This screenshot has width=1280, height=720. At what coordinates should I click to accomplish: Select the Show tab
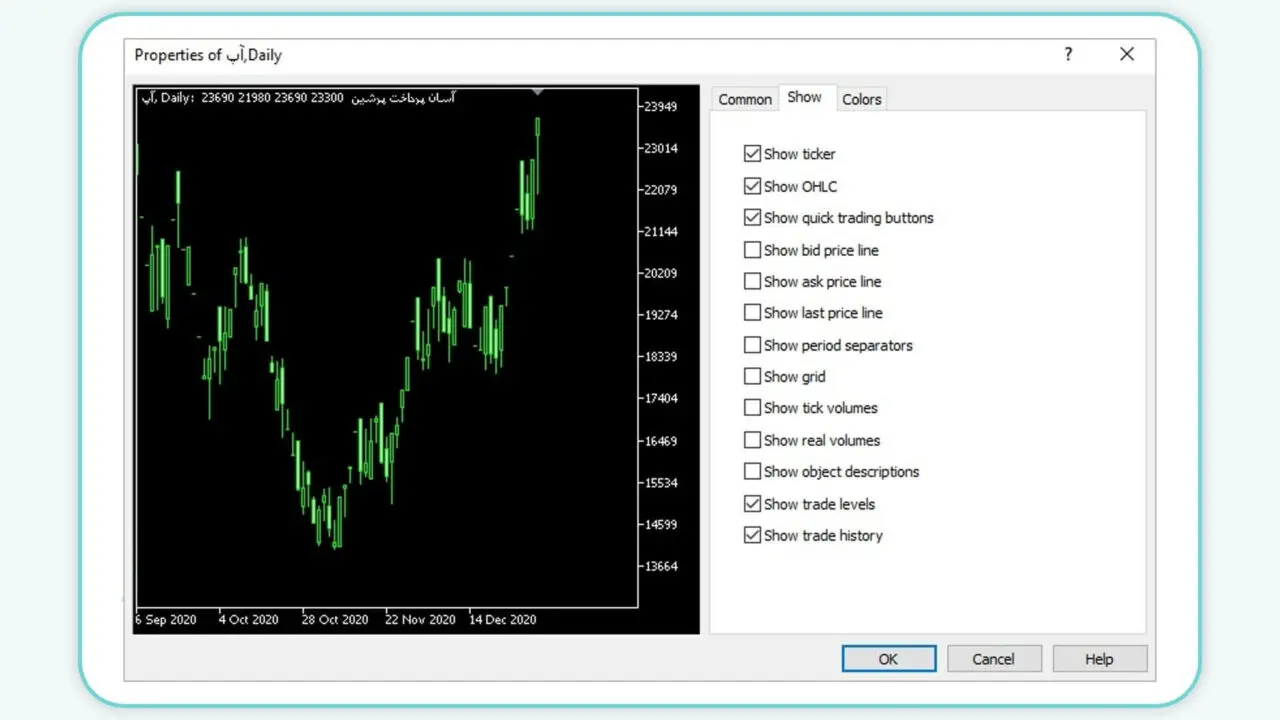click(x=804, y=97)
